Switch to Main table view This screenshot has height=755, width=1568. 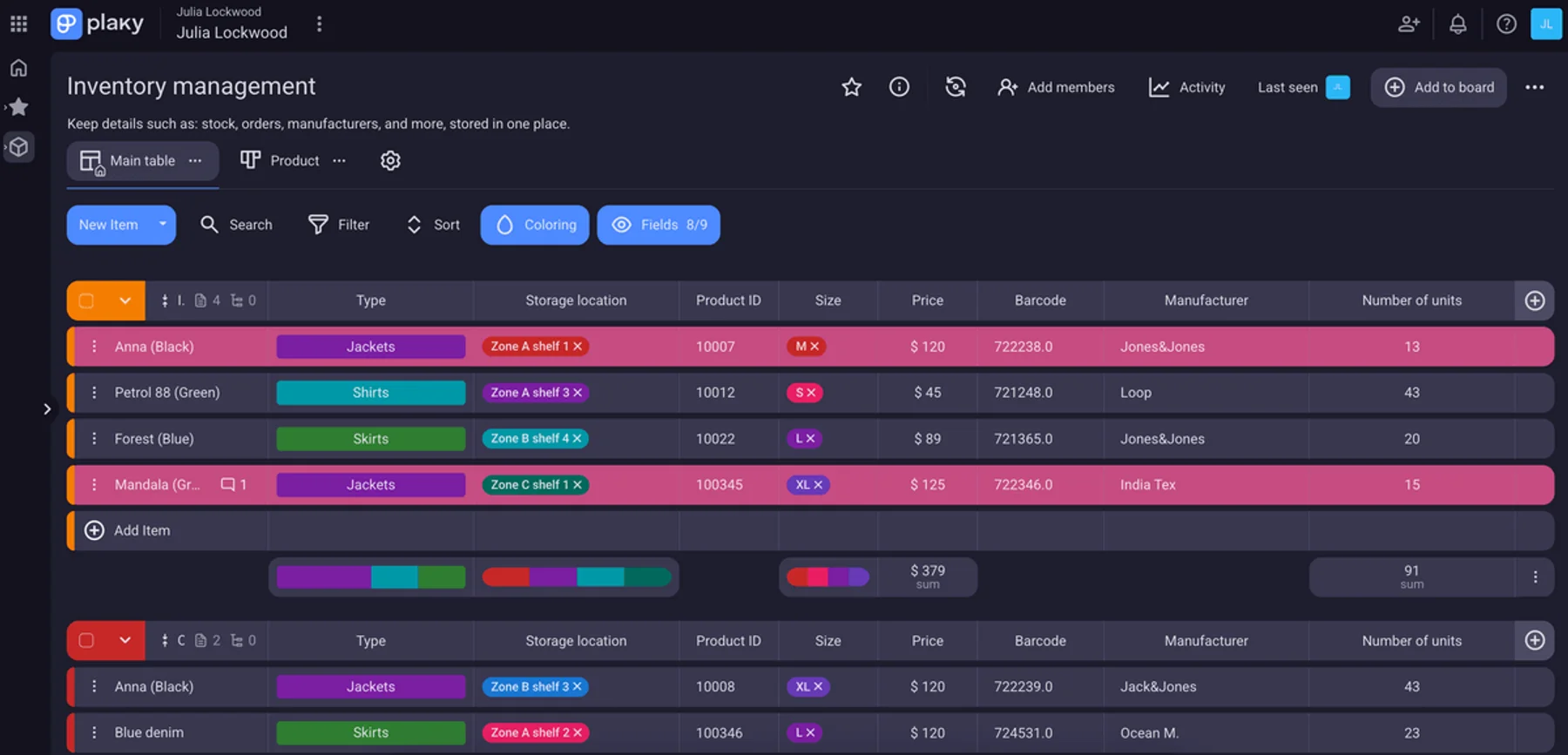pyautogui.click(x=143, y=161)
